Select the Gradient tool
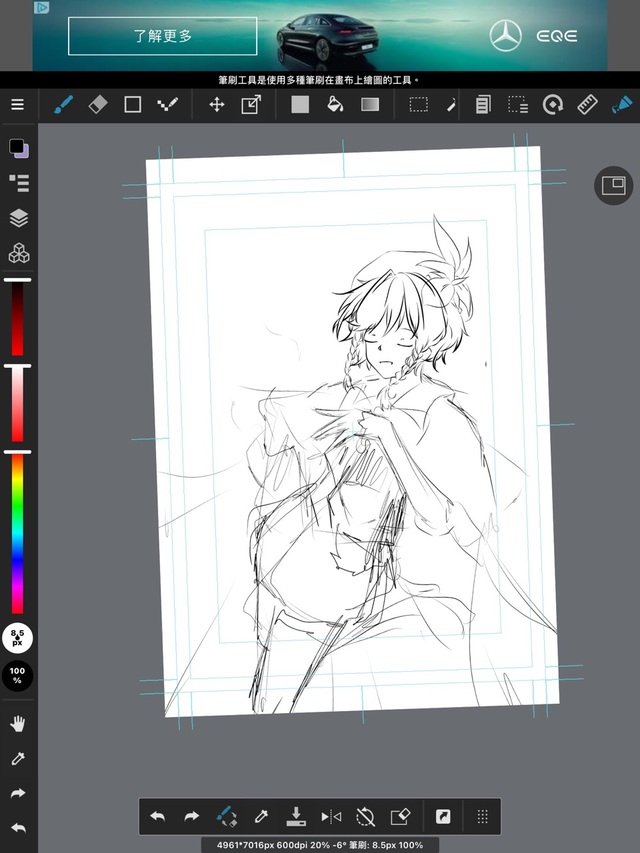The image size is (640, 853). 370,104
